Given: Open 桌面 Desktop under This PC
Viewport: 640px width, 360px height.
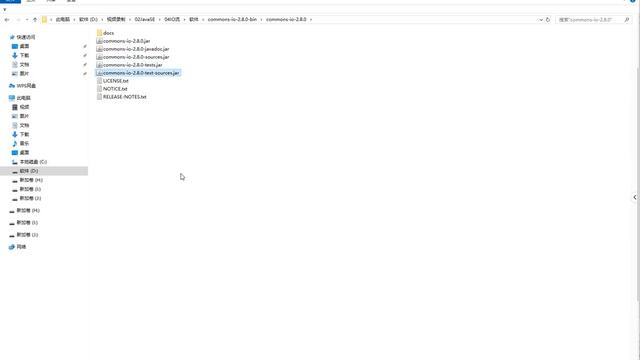Looking at the screenshot, I should (20, 153).
